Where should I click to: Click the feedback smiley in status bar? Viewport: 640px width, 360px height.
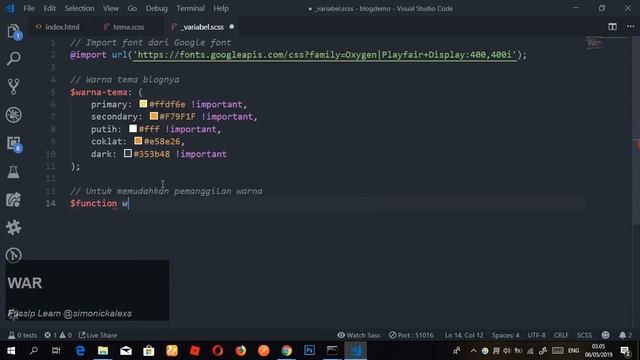[605, 335]
